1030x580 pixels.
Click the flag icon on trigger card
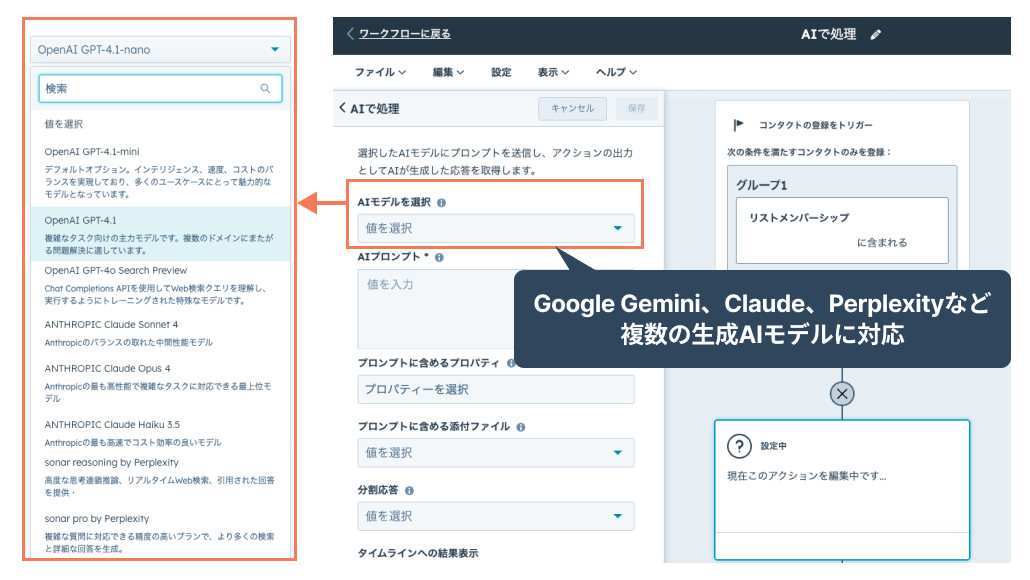coord(739,125)
